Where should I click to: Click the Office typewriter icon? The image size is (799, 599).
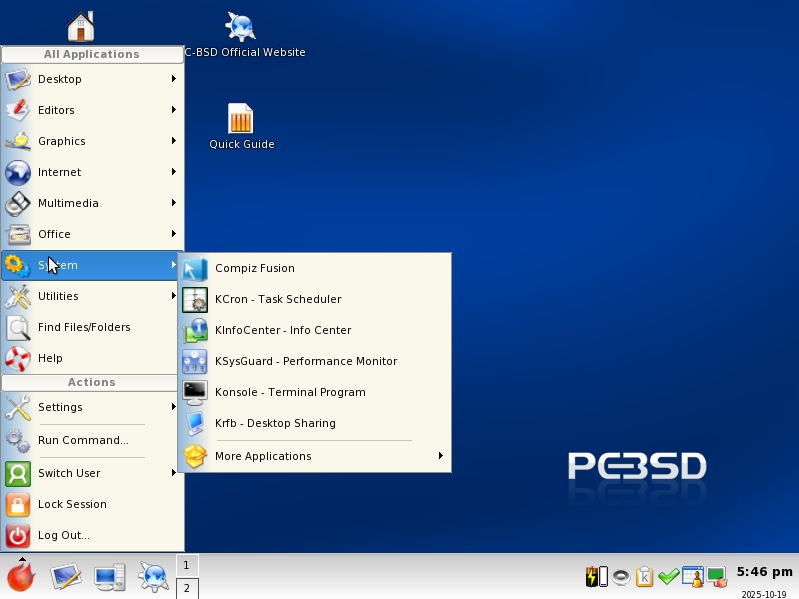click(18, 234)
